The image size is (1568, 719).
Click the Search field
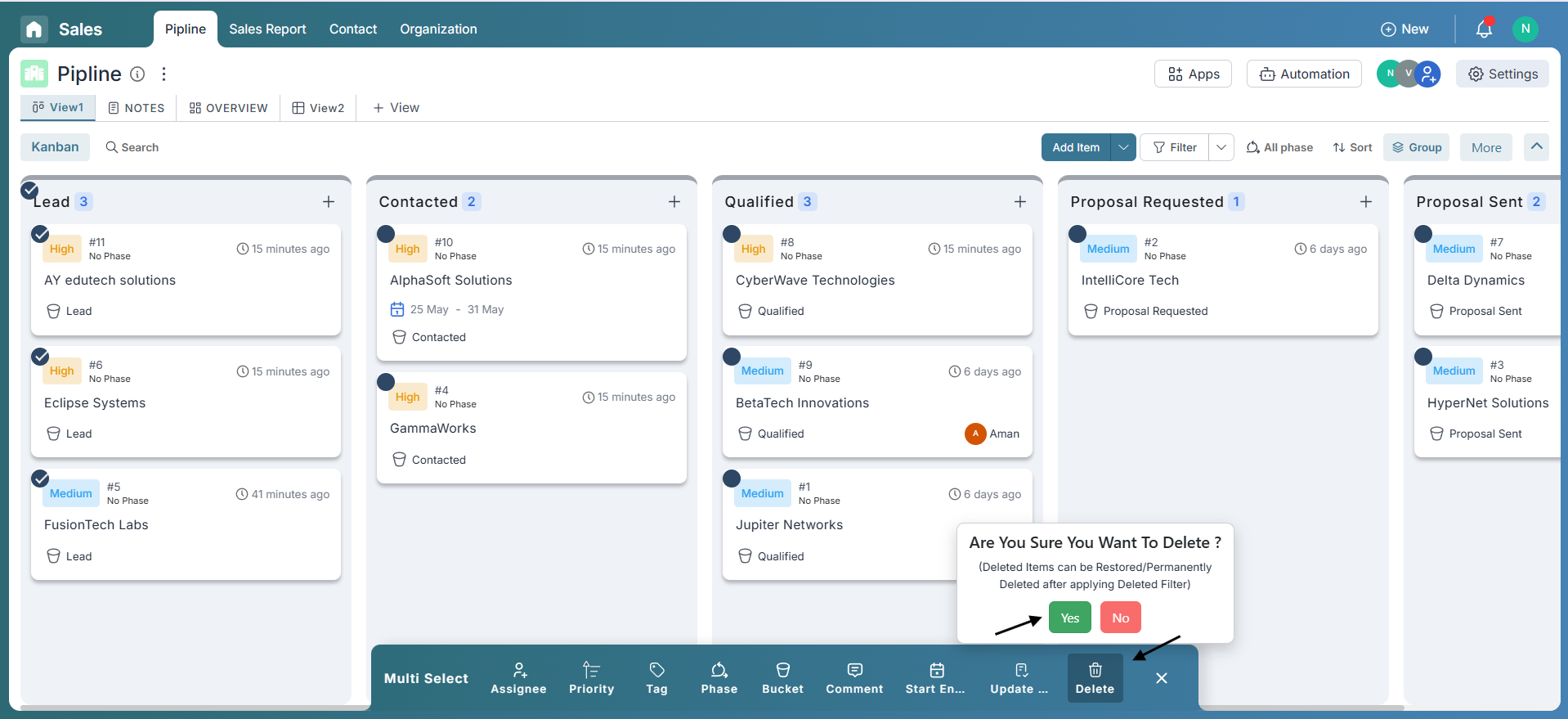click(132, 147)
